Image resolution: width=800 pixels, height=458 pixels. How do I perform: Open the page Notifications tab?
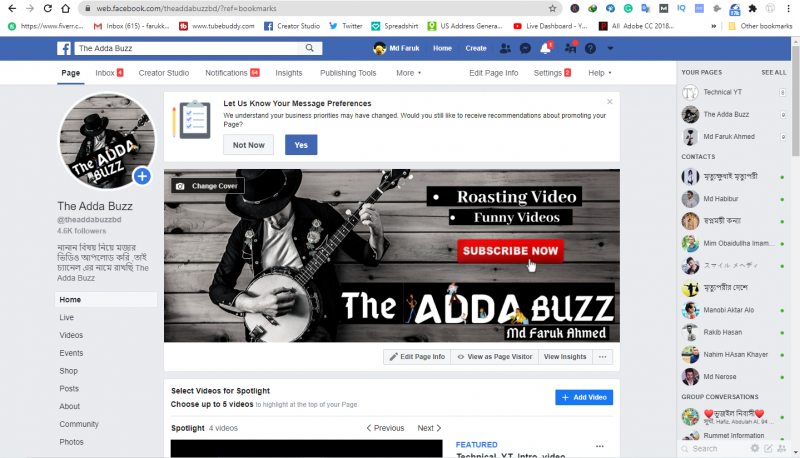[x=232, y=73]
